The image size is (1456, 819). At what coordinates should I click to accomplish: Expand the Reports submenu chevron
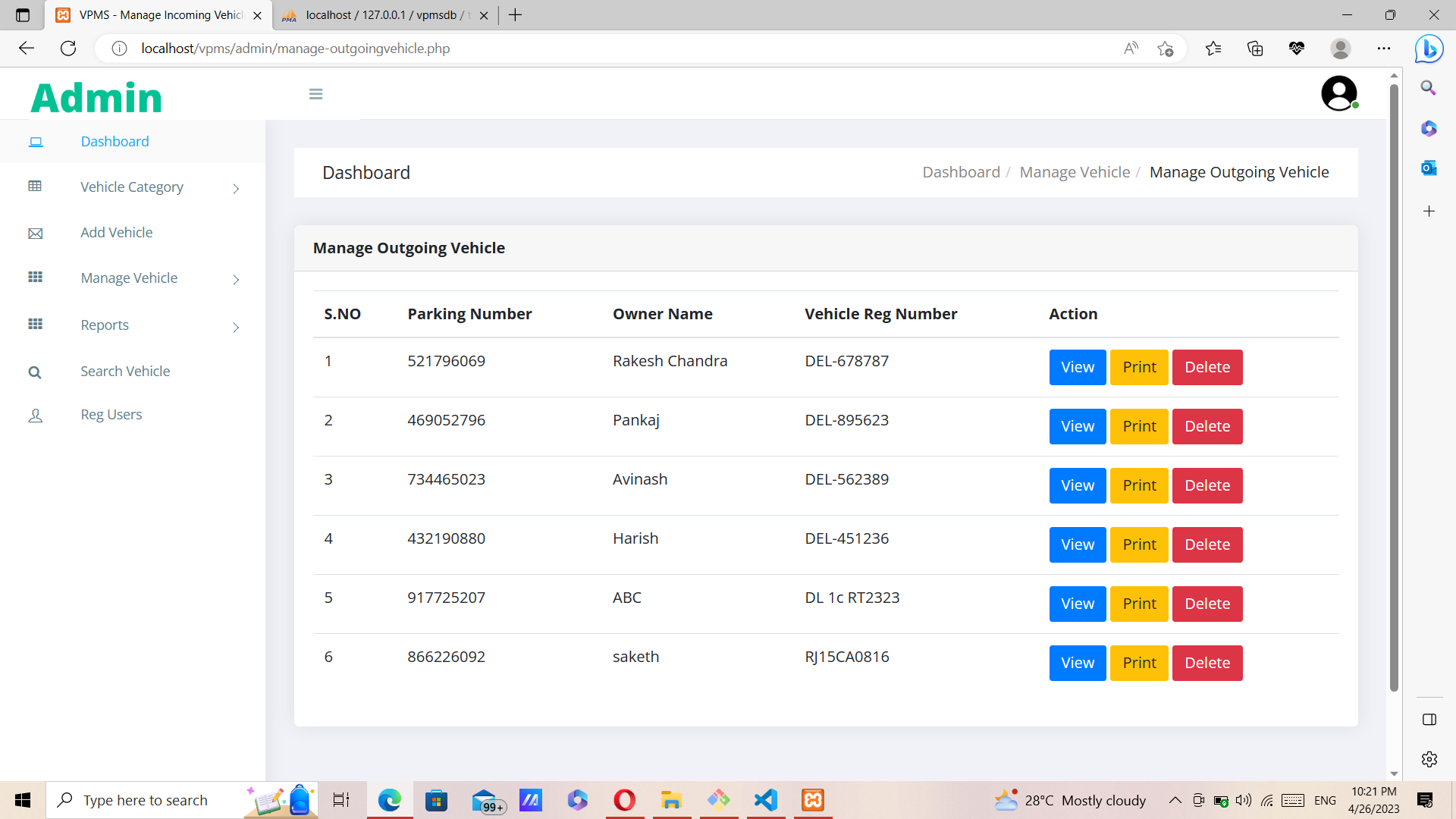(x=236, y=328)
